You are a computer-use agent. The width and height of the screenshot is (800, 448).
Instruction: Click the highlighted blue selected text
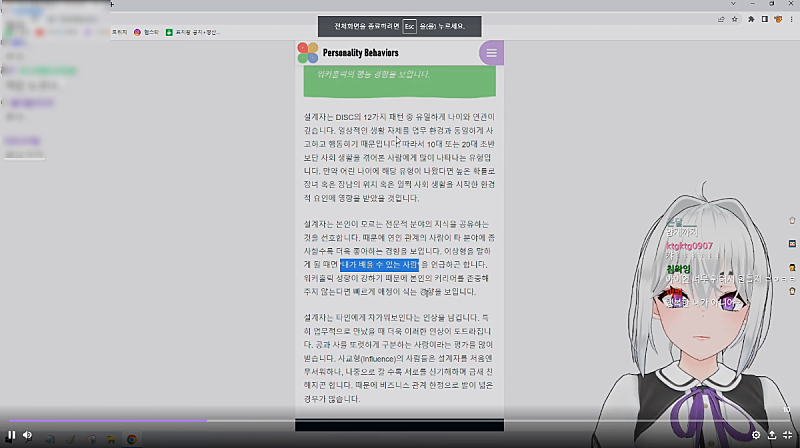pyautogui.click(x=380, y=264)
